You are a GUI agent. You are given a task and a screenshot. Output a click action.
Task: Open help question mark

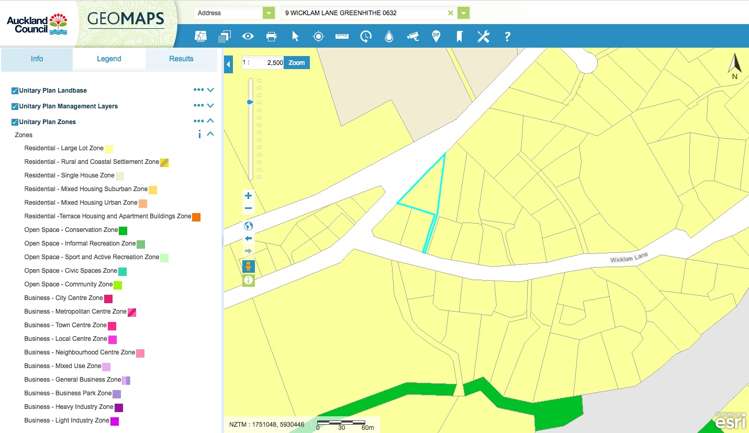[507, 37]
